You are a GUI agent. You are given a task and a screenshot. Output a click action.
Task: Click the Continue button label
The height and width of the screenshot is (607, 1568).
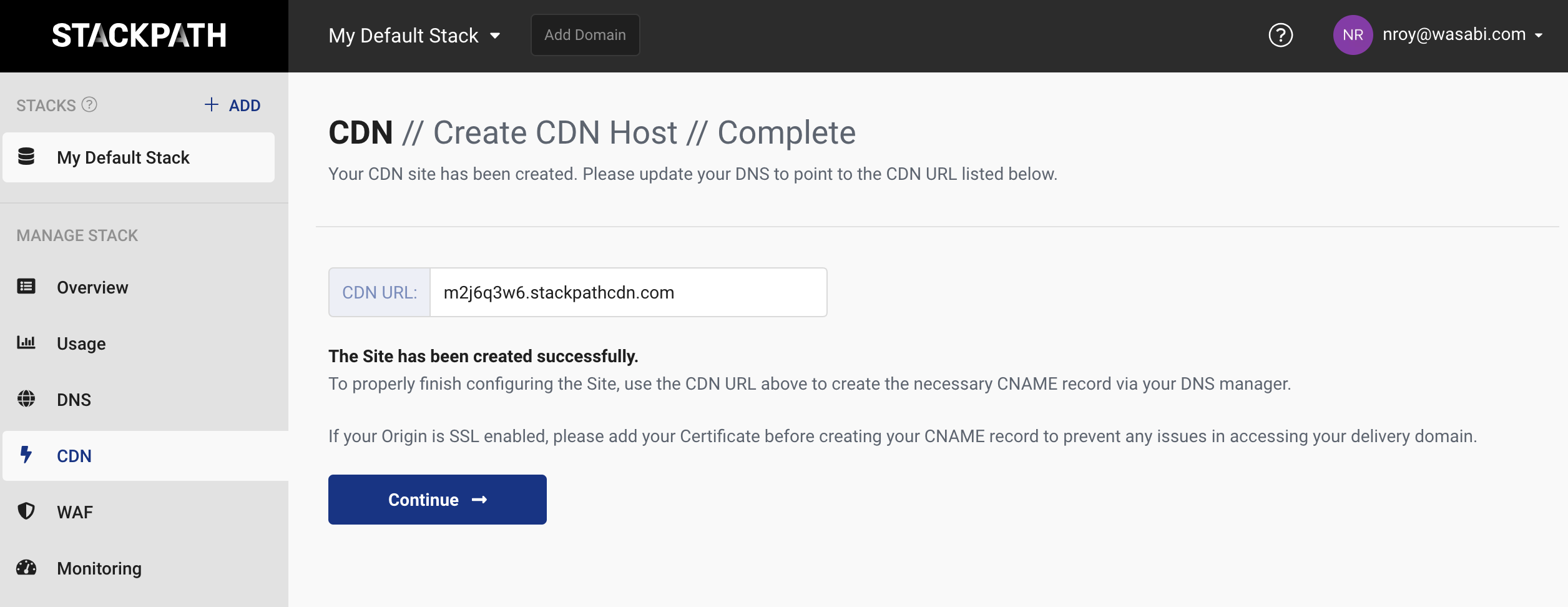click(423, 500)
